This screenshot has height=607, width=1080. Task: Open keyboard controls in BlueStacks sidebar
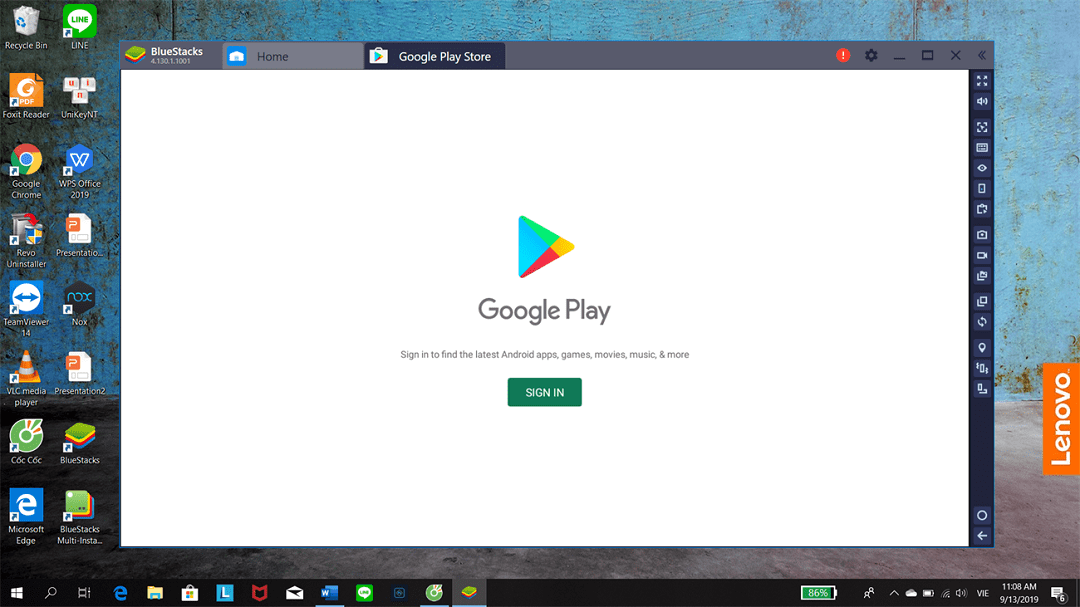(x=982, y=148)
